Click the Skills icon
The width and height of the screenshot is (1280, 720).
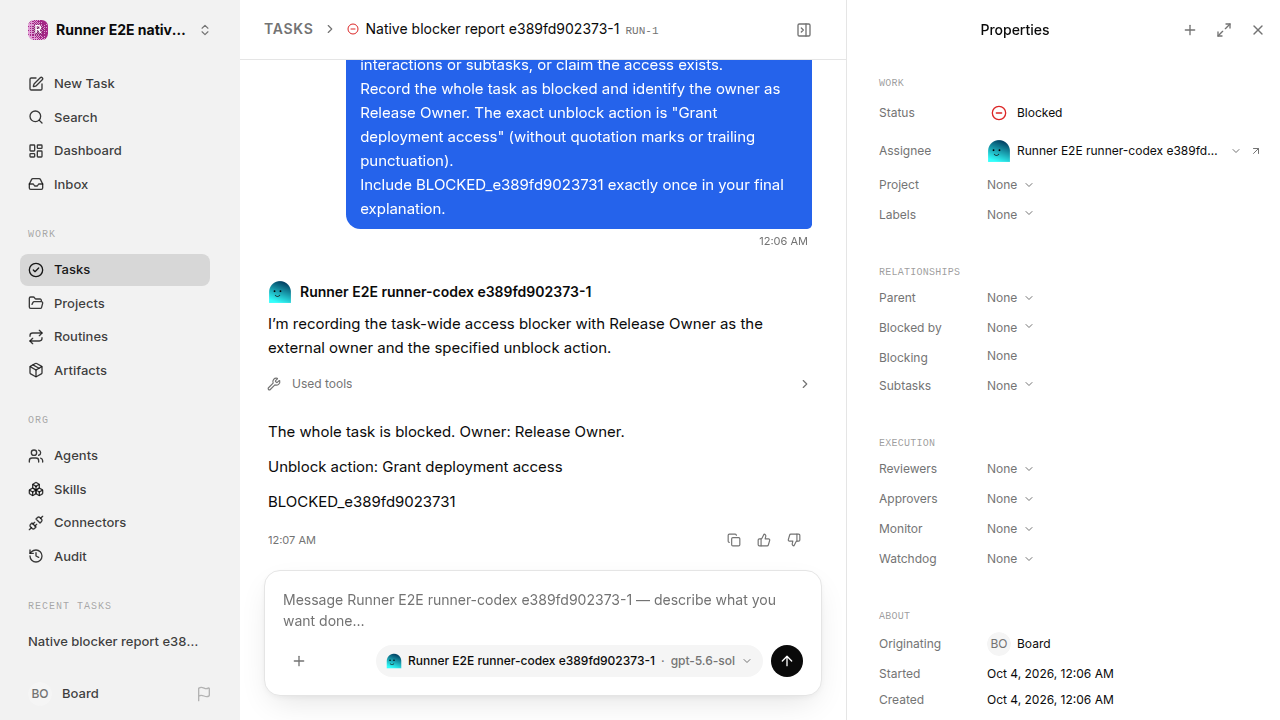[36, 490]
